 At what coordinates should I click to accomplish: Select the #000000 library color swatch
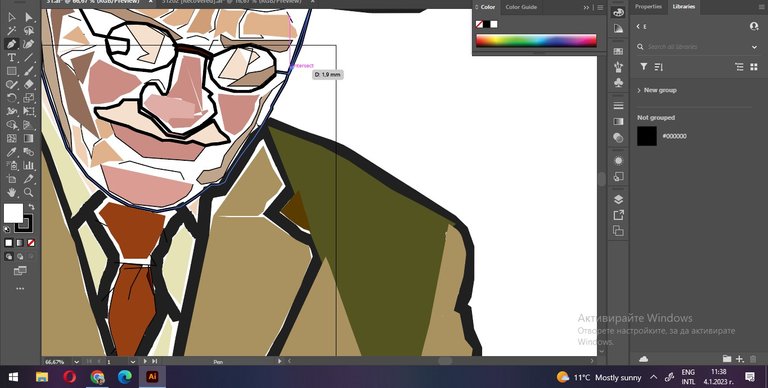click(647, 136)
